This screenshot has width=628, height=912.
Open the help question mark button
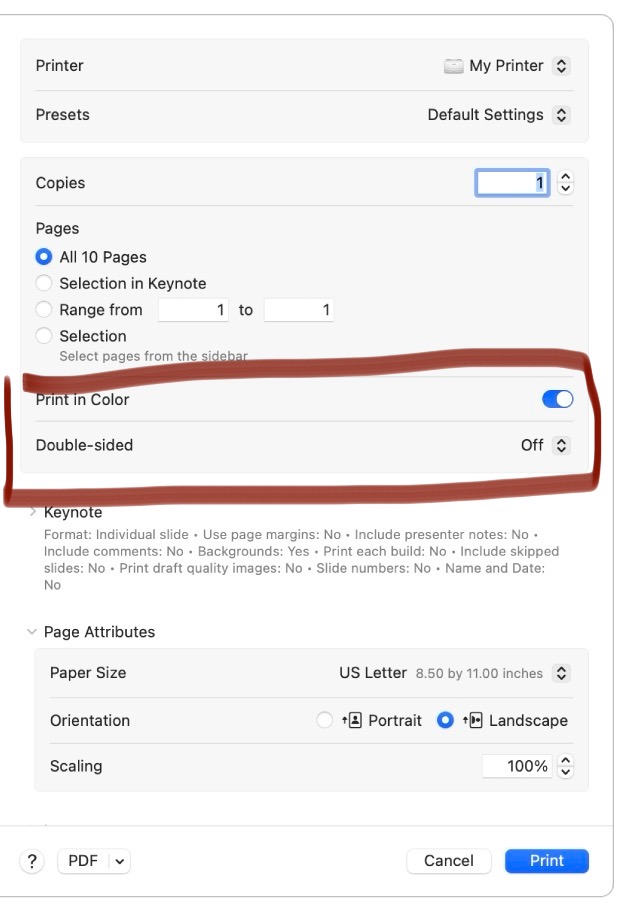32,860
